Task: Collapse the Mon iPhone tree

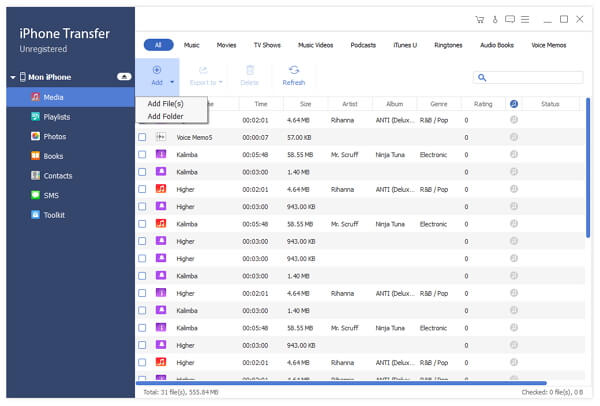Action: point(13,77)
